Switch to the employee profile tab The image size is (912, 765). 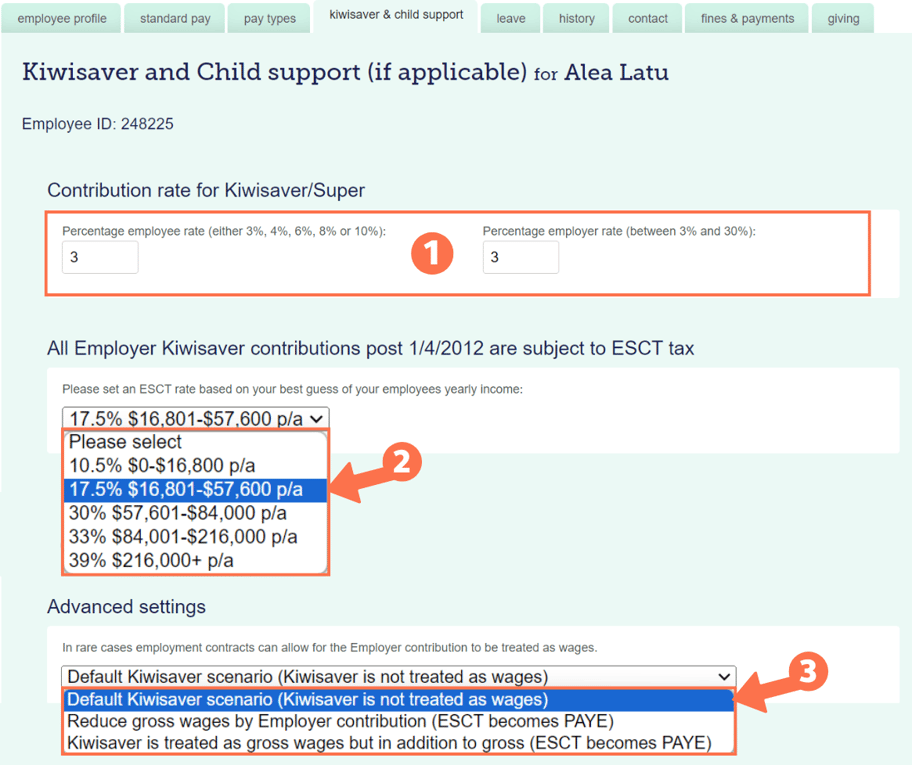pos(61,17)
